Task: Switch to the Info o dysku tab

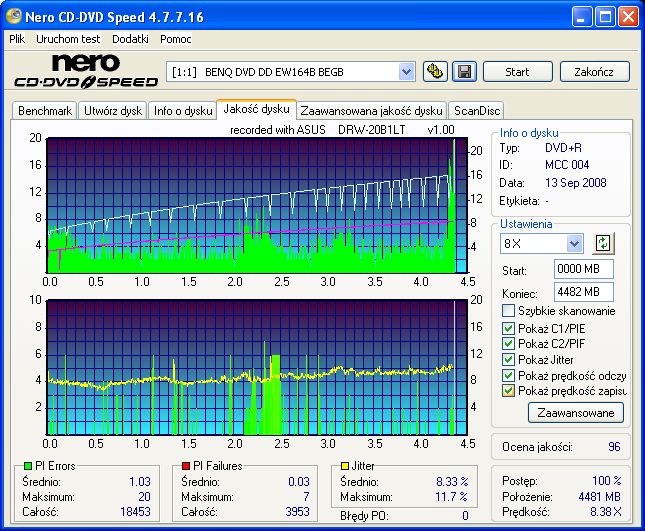Action: tap(183, 111)
